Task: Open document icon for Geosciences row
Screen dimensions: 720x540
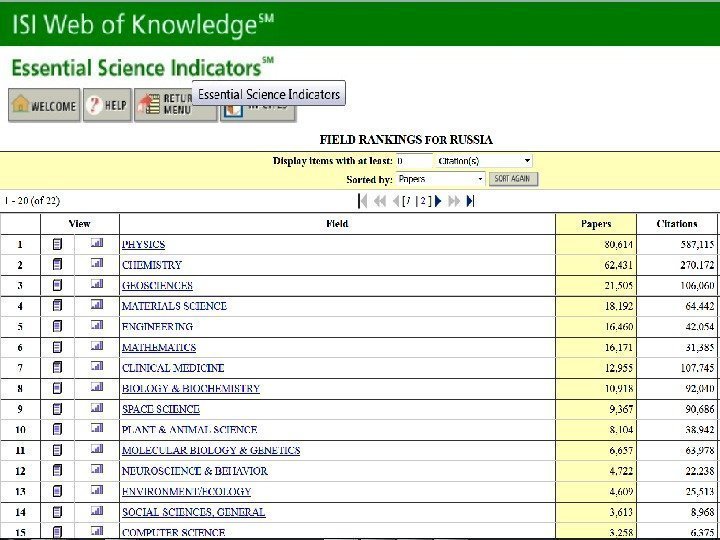Action: coord(57,285)
